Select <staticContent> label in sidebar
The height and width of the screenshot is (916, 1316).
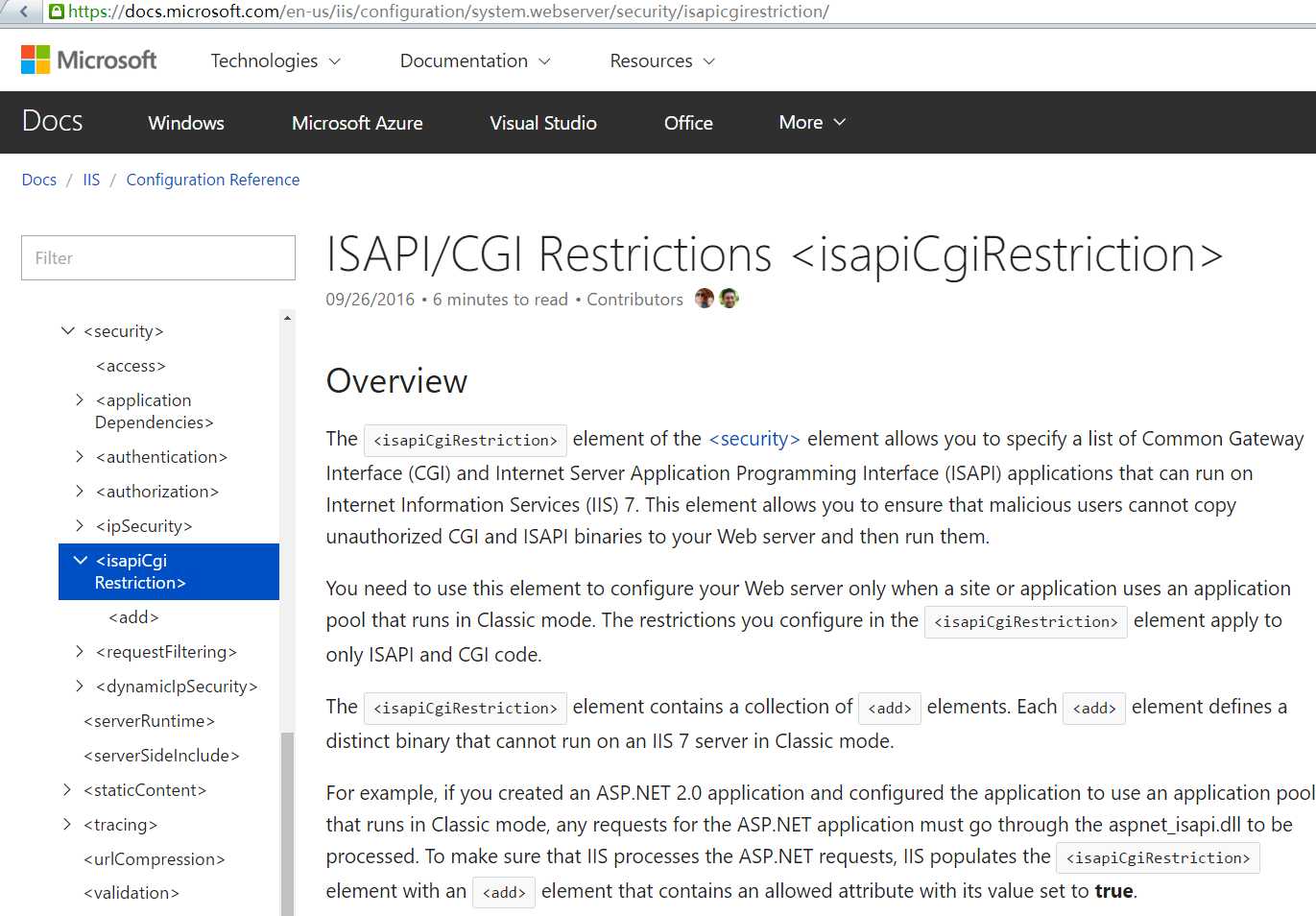tap(145, 790)
